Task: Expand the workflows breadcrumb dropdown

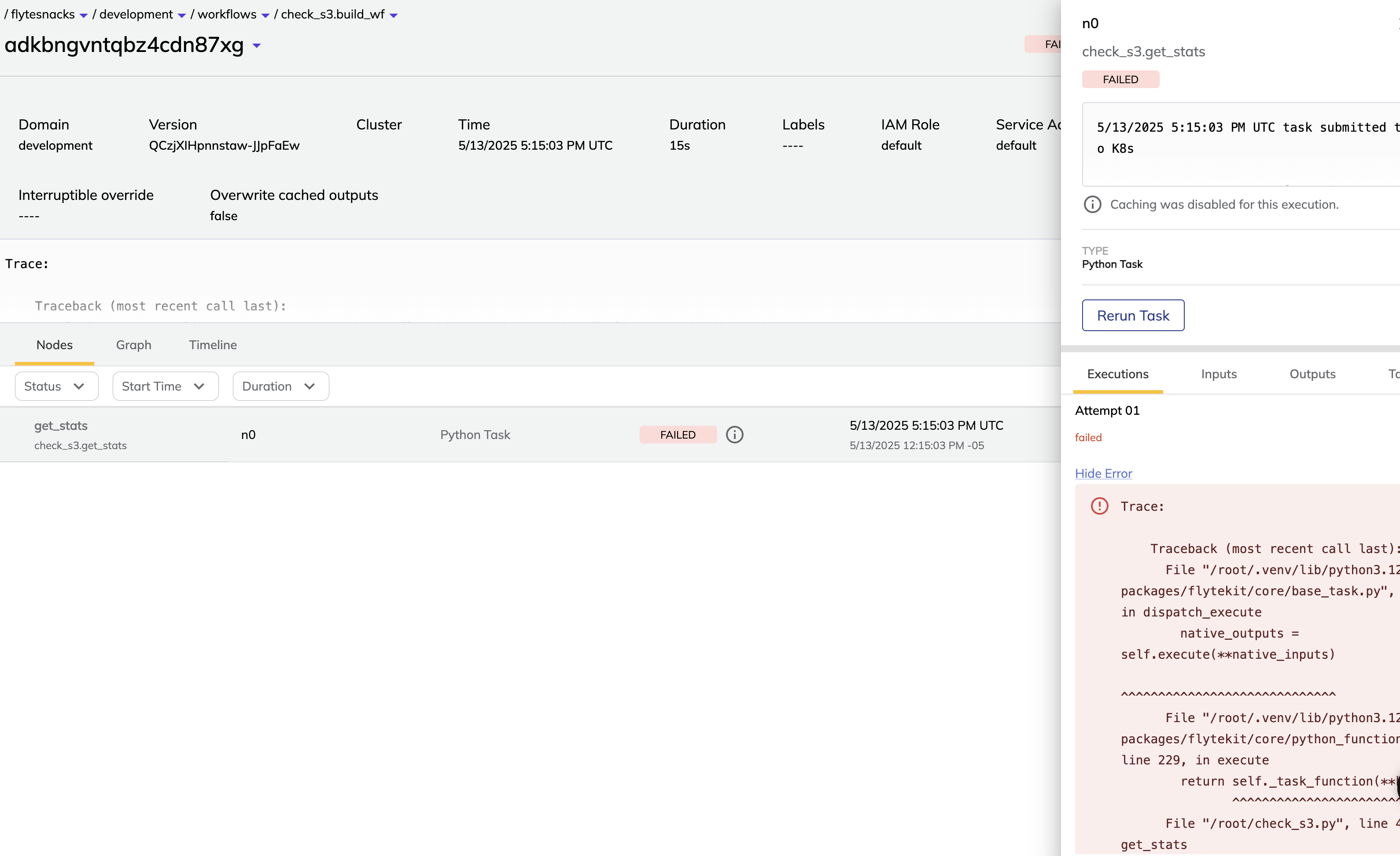Action: pos(265,15)
